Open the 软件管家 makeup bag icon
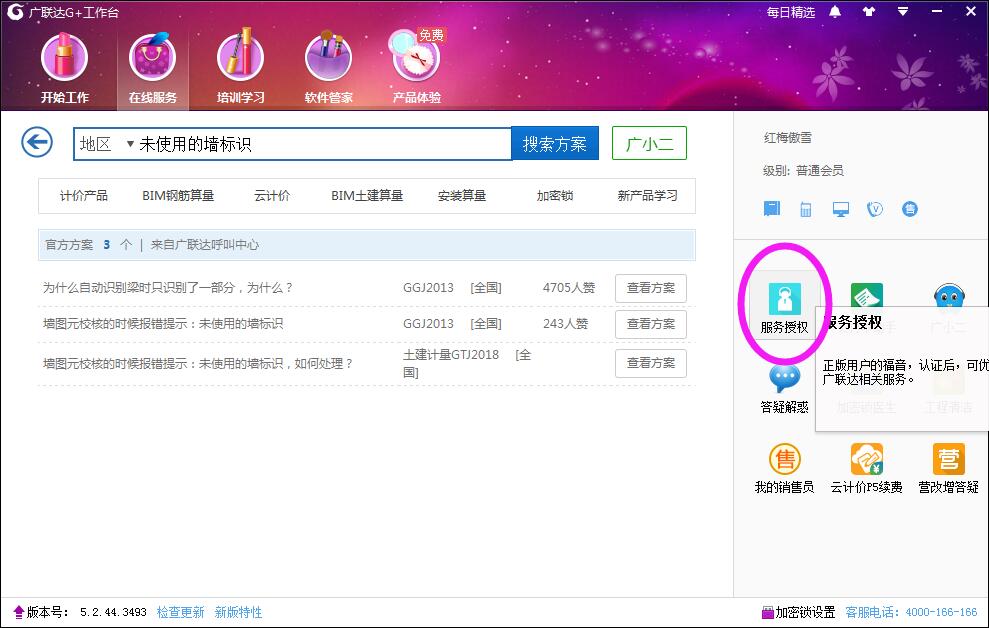Viewport: 989px width, 628px height. click(328, 68)
